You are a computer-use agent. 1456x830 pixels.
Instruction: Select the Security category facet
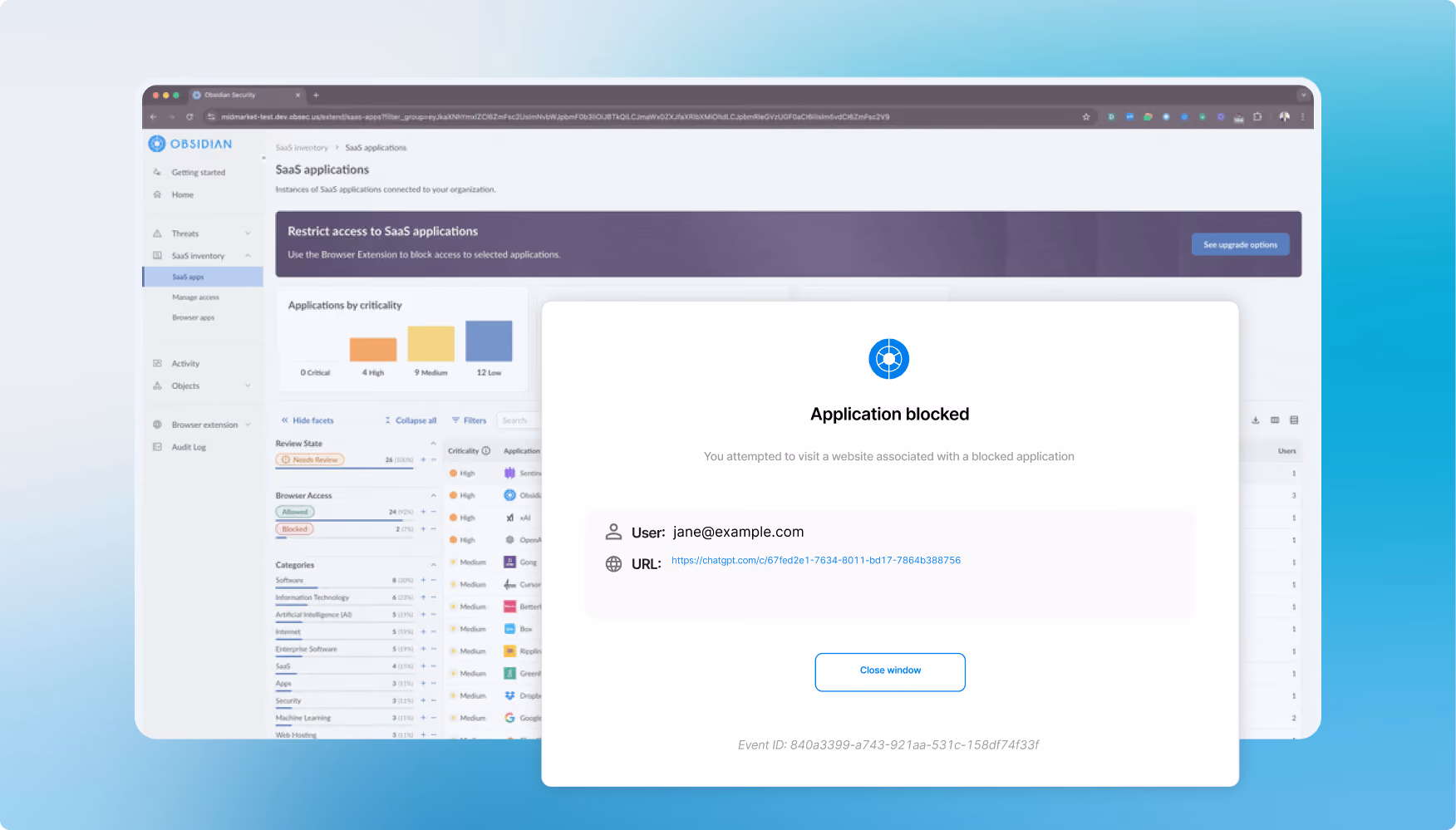tap(288, 701)
